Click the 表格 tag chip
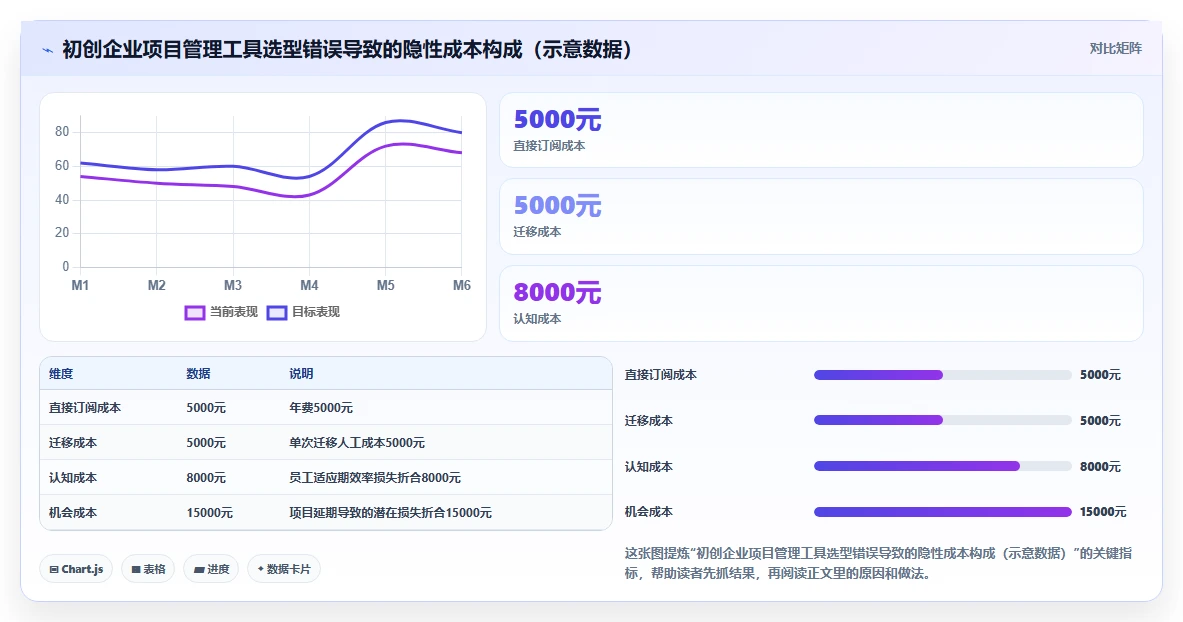Viewport: 1183px width, 622px height. [x=148, y=569]
